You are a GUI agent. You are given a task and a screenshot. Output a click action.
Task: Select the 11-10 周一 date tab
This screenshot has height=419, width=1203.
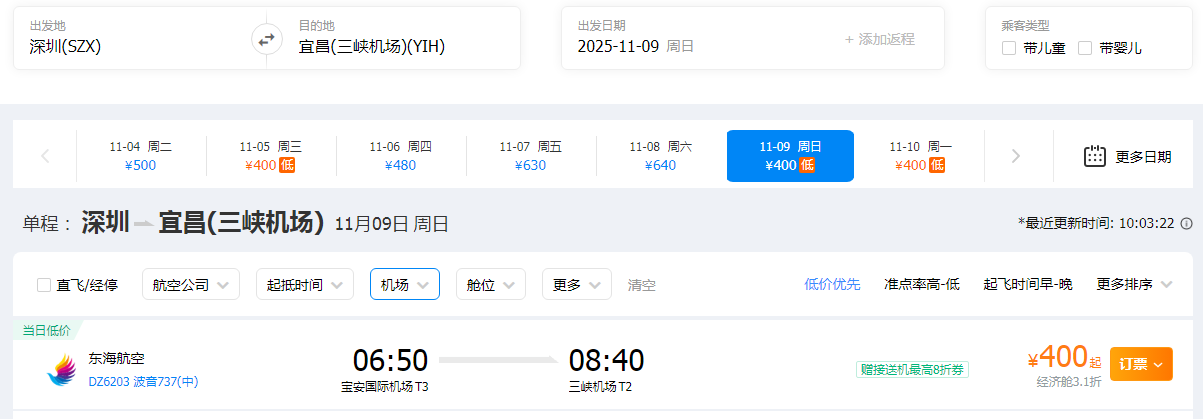[920, 156]
